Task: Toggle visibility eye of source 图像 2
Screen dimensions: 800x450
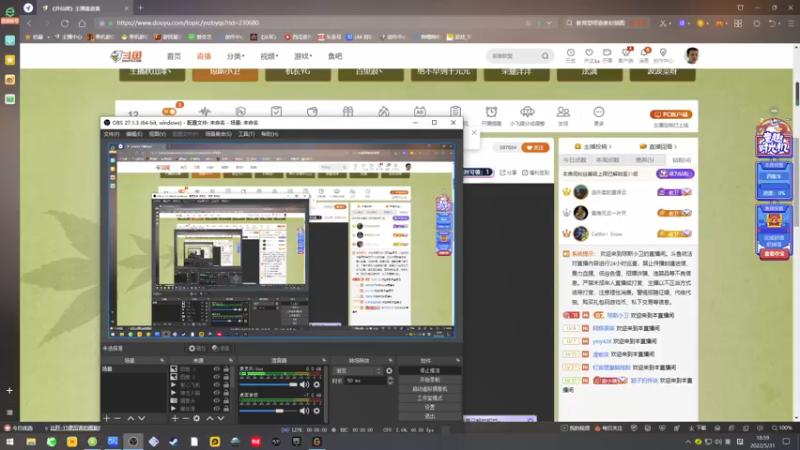Action: (216, 377)
